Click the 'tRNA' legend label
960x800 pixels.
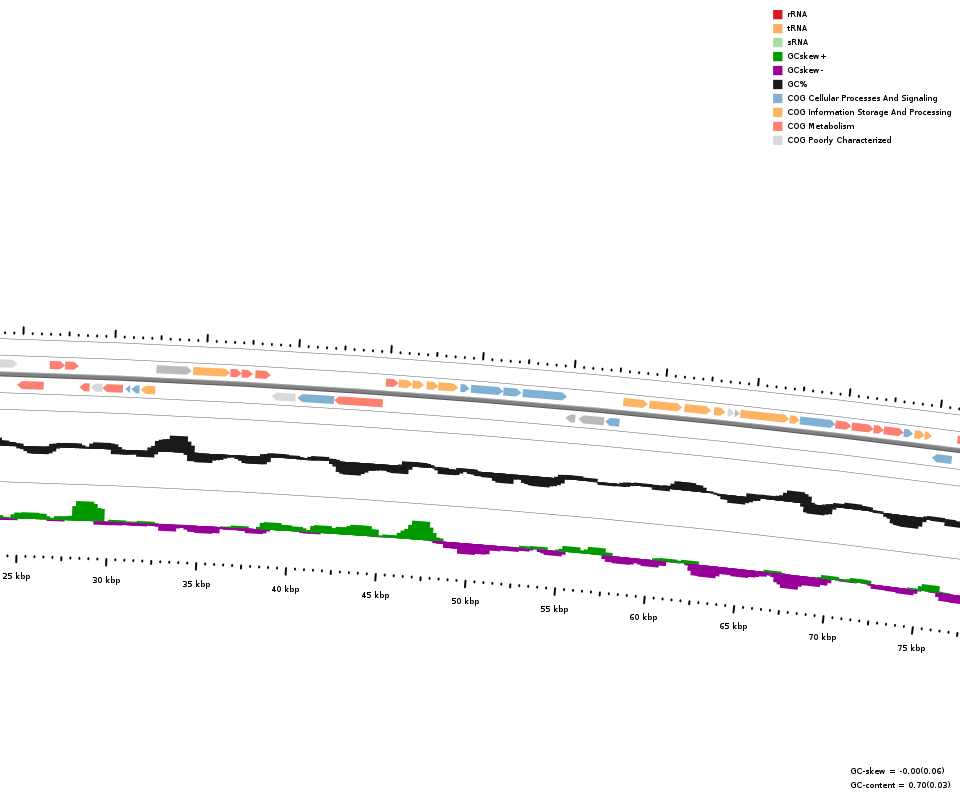[x=797, y=28]
